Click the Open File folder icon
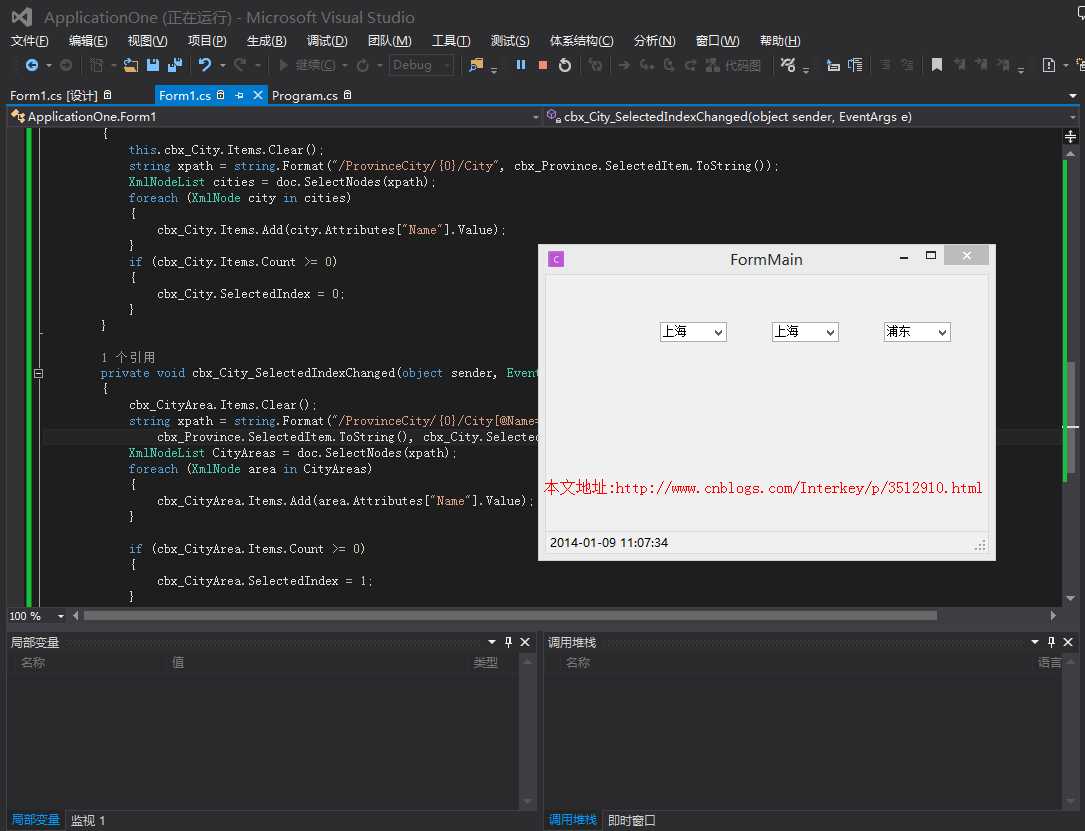The height and width of the screenshot is (831, 1085). 131,65
